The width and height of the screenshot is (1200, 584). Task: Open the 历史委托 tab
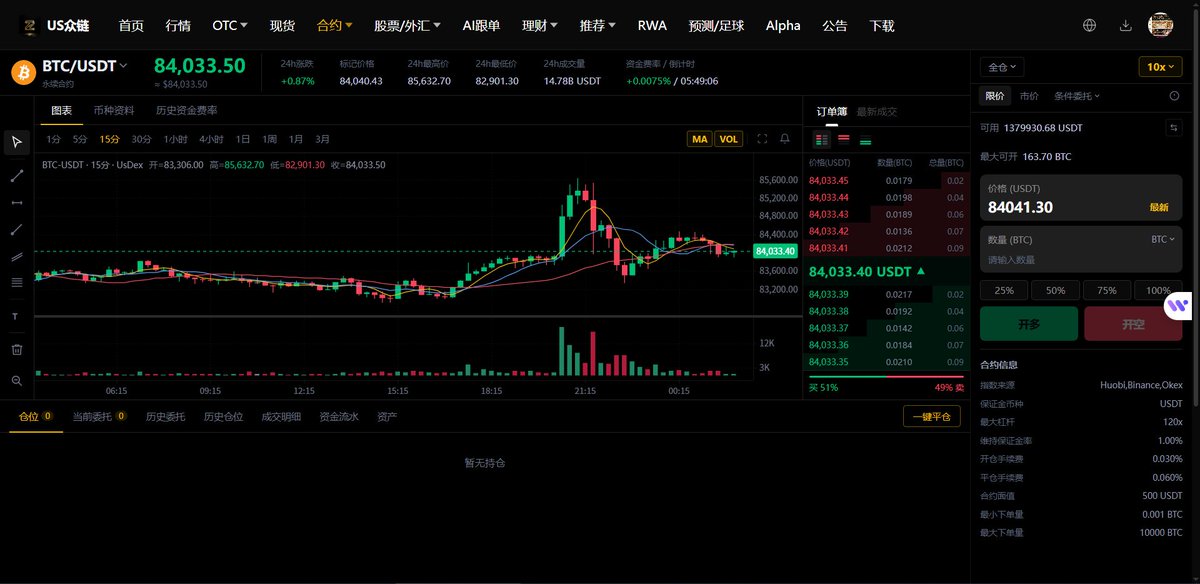pyautogui.click(x=165, y=416)
